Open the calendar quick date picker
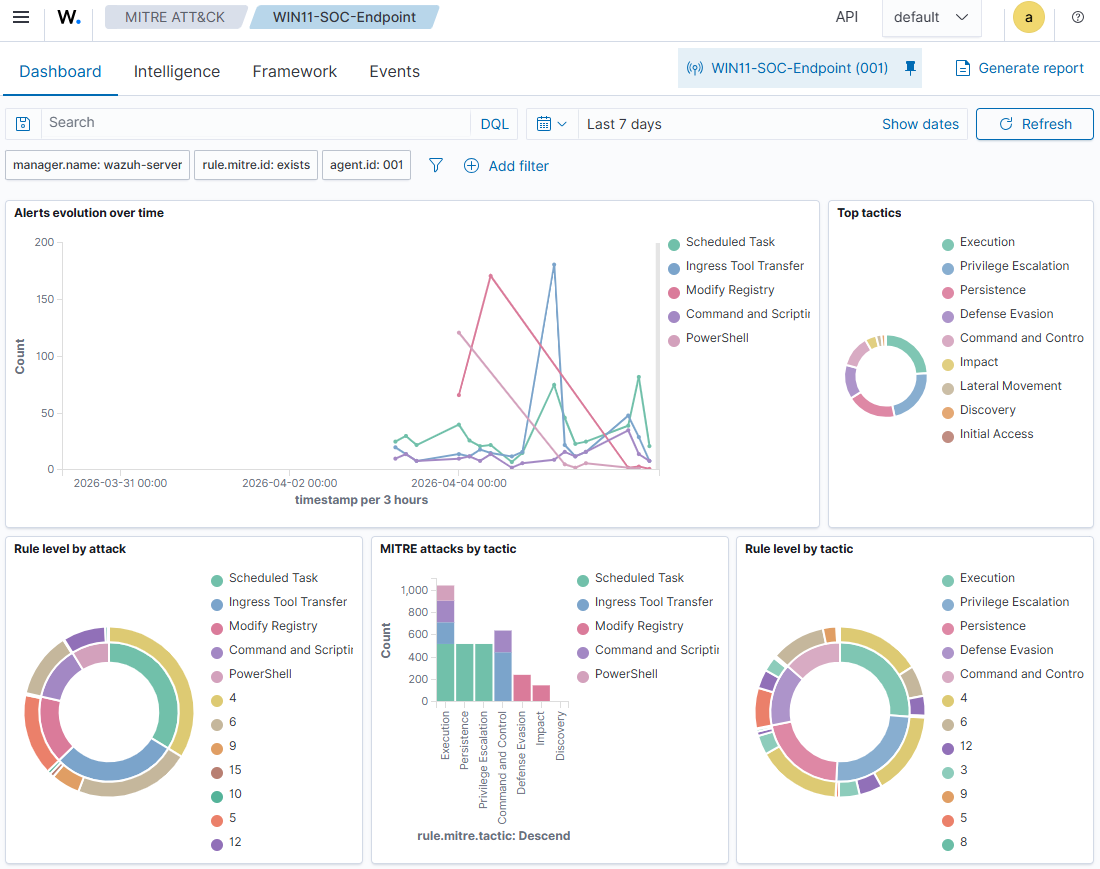The height and width of the screenshot is (869, 1100). click(551, 124)
